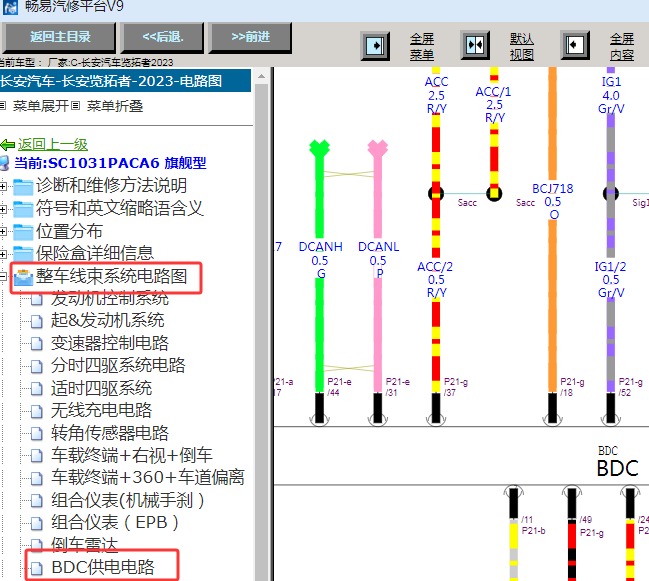This screenshot has height=581, width=649.
Task: Open the BDC供电电路 diagram
Action: coord(103,567)
